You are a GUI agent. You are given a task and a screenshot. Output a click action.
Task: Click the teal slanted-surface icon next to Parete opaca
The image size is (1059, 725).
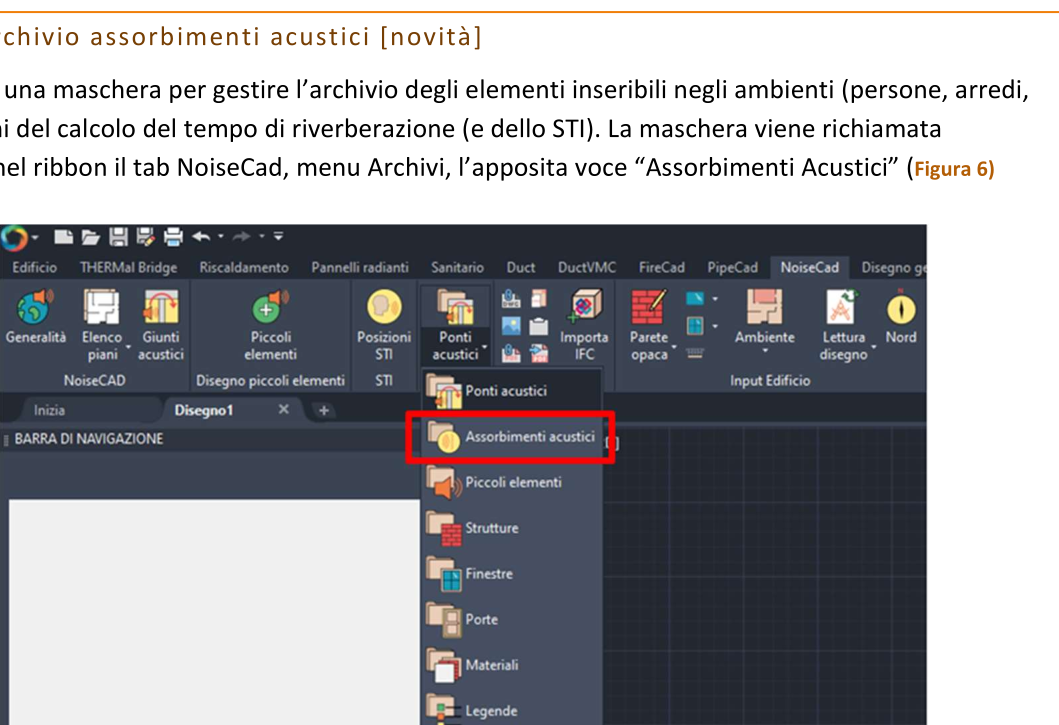click(x=694, y=299)
